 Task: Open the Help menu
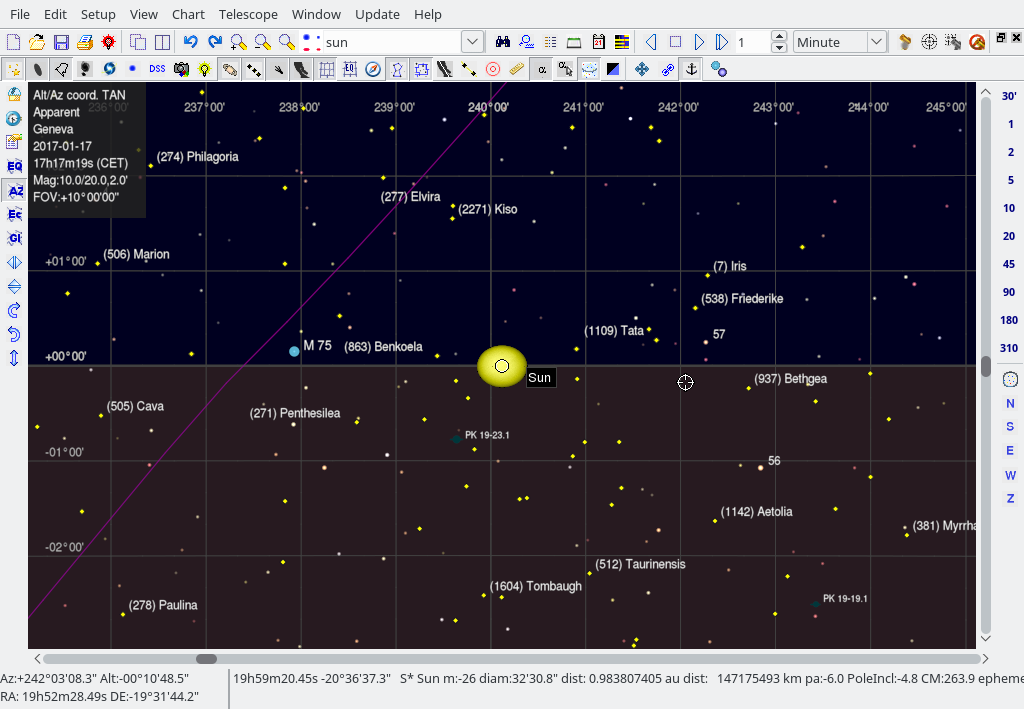[x=428, y=14]
